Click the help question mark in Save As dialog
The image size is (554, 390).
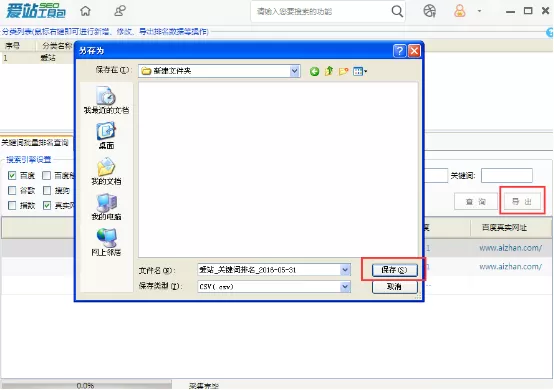(x=399, y=51)
